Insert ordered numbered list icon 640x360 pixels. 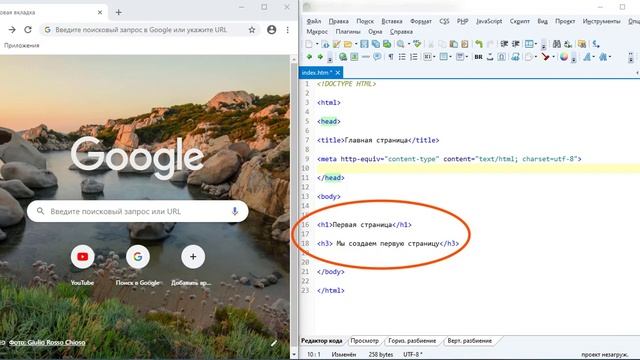413,57
